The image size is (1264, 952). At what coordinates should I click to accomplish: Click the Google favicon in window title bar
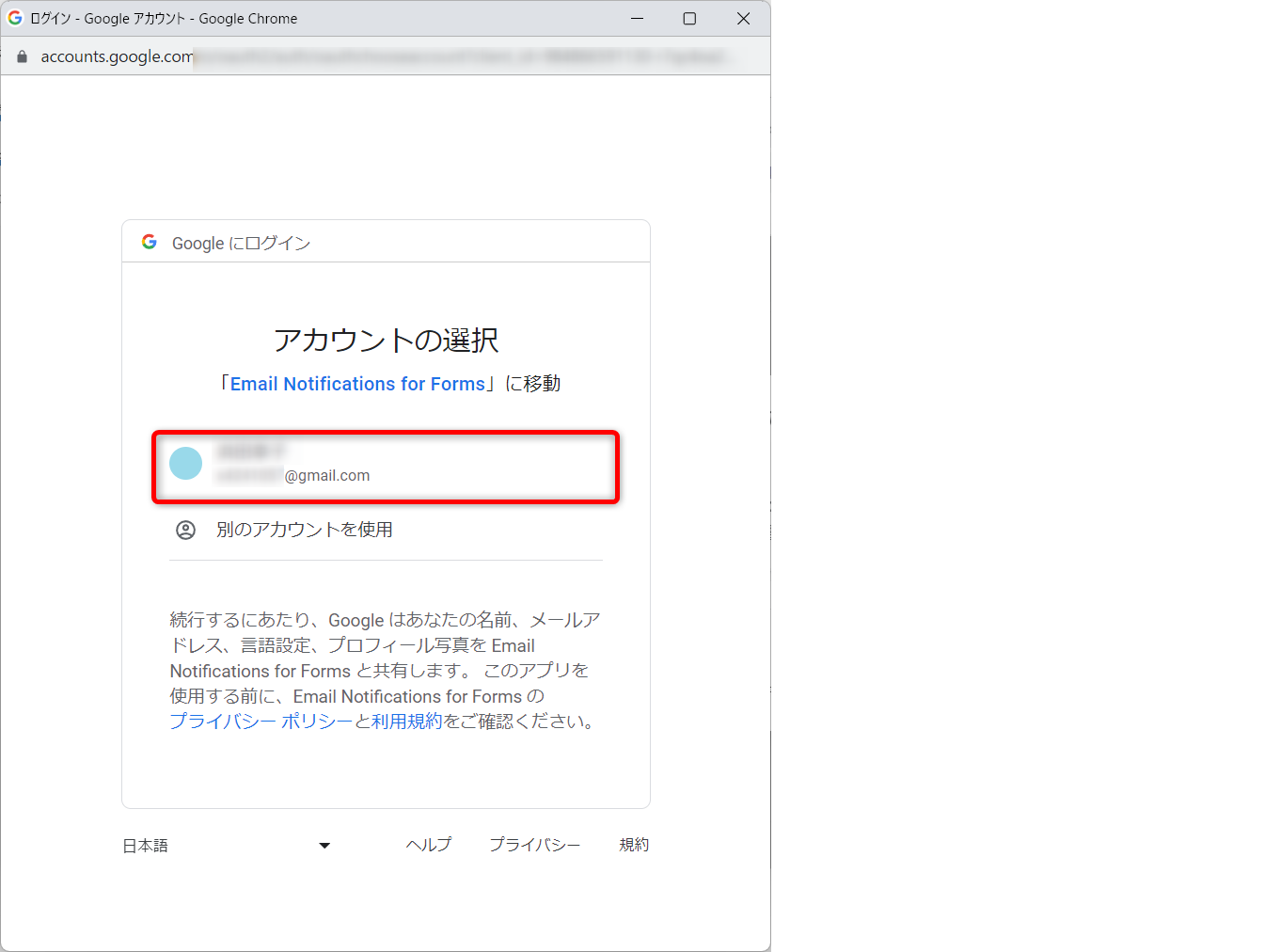pos(15,18)
